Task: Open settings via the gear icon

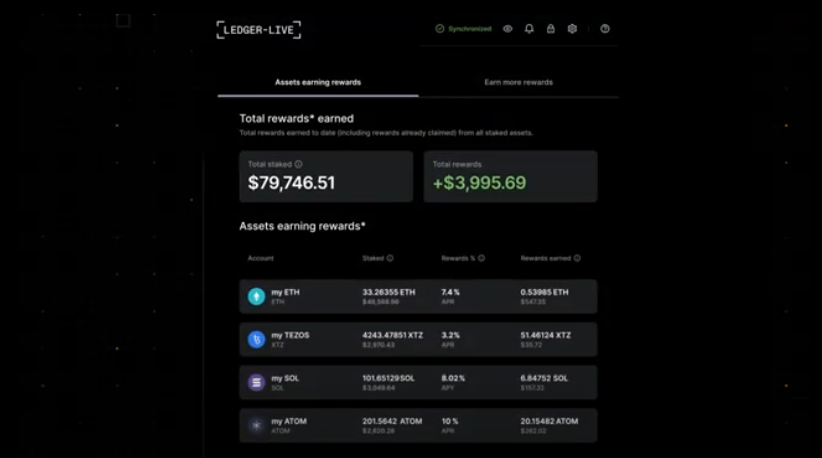Action: point(572,29)
